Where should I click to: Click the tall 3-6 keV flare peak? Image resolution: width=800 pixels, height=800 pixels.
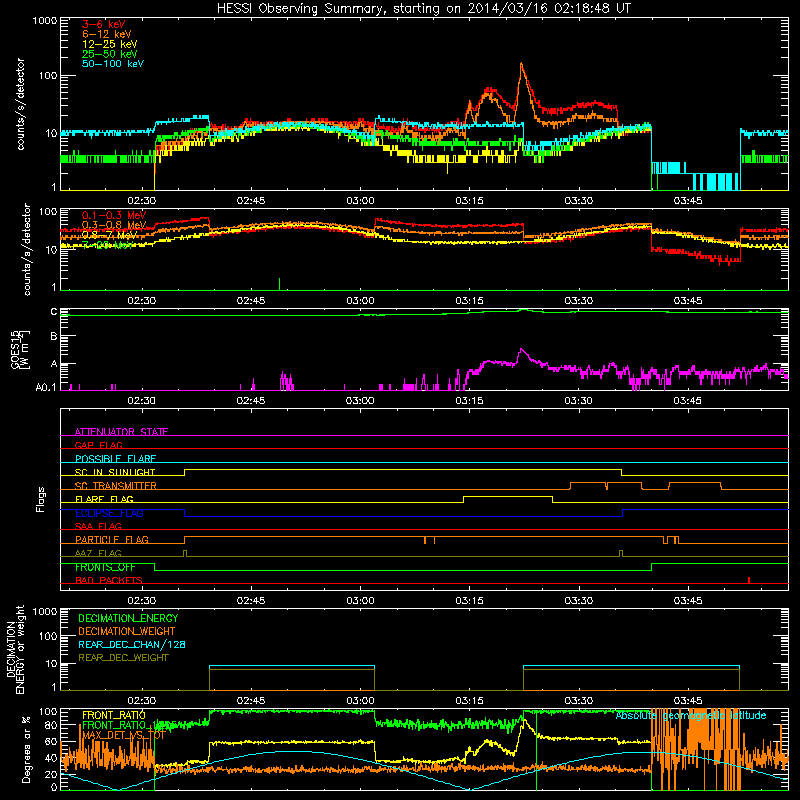[x=521, y=65]
